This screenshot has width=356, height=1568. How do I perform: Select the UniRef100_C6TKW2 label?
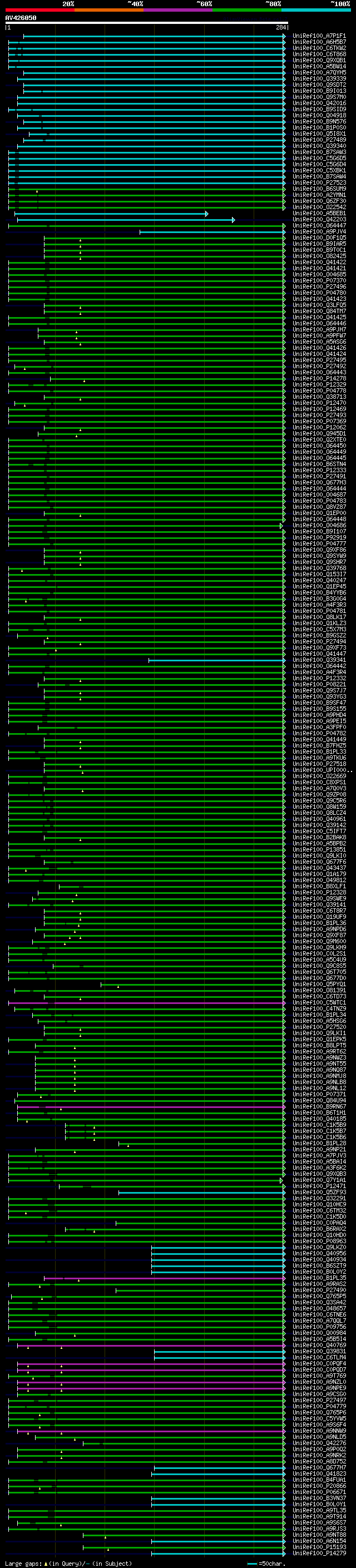pyautogui.click(x=319, y=48)
